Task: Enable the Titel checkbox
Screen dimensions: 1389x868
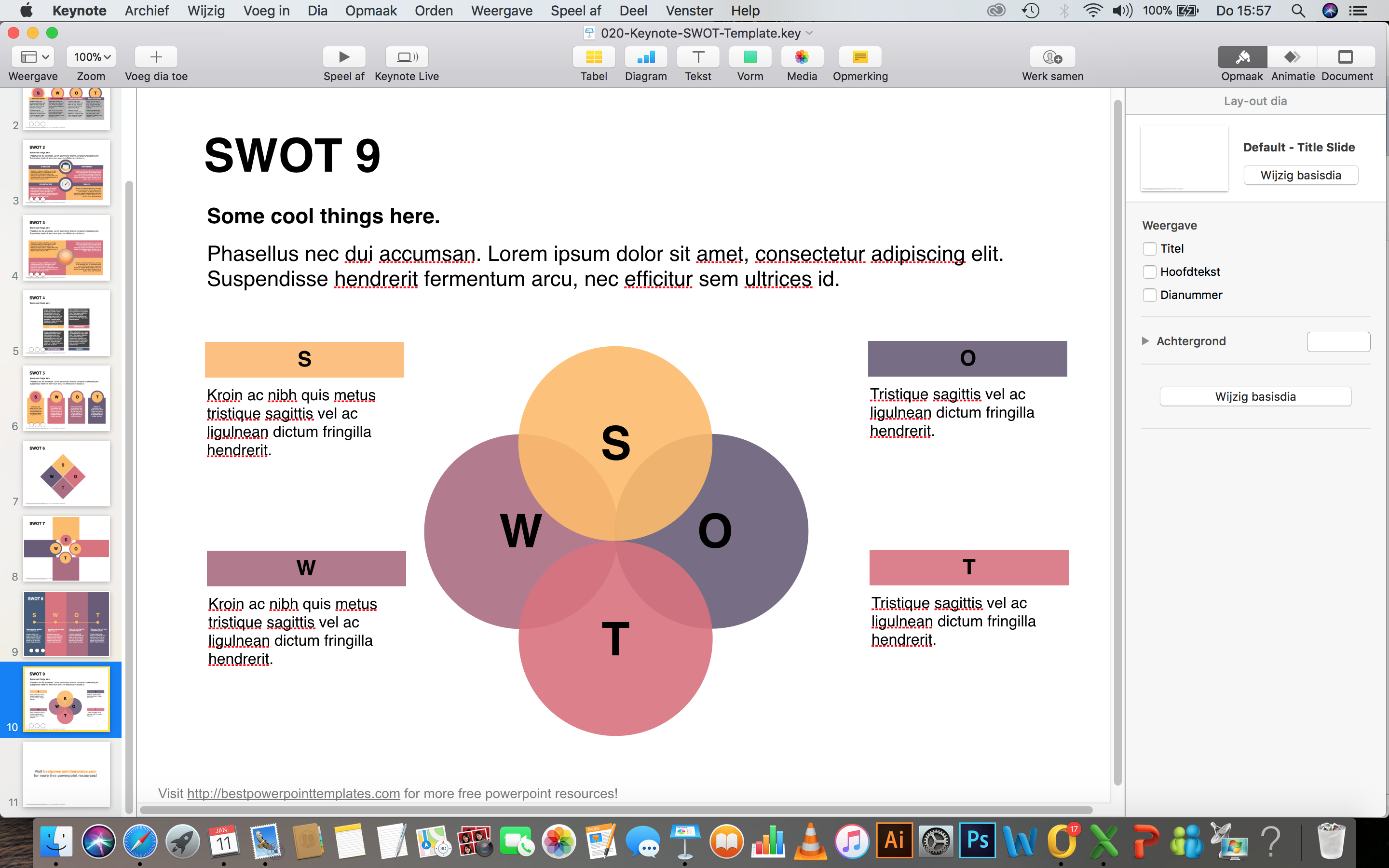Action: tap(1149, 248)
